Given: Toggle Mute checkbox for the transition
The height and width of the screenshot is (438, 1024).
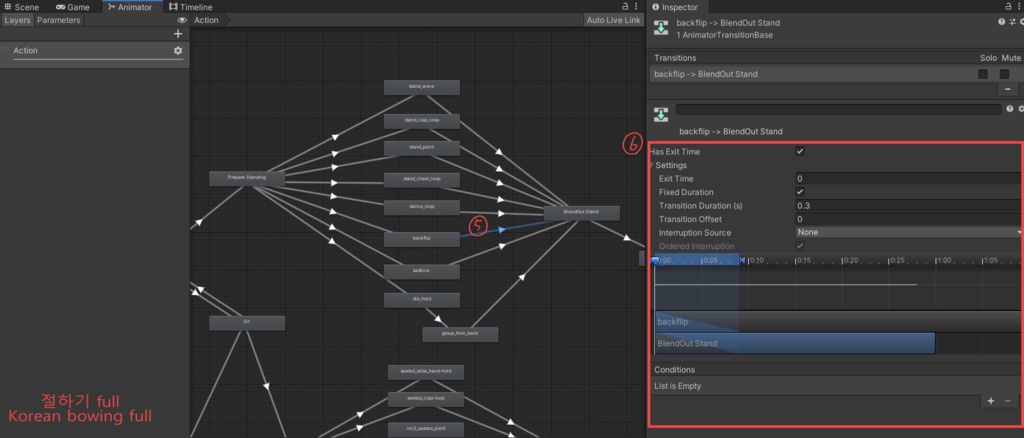Looking at the screenshot, I should coord(1004,74).
